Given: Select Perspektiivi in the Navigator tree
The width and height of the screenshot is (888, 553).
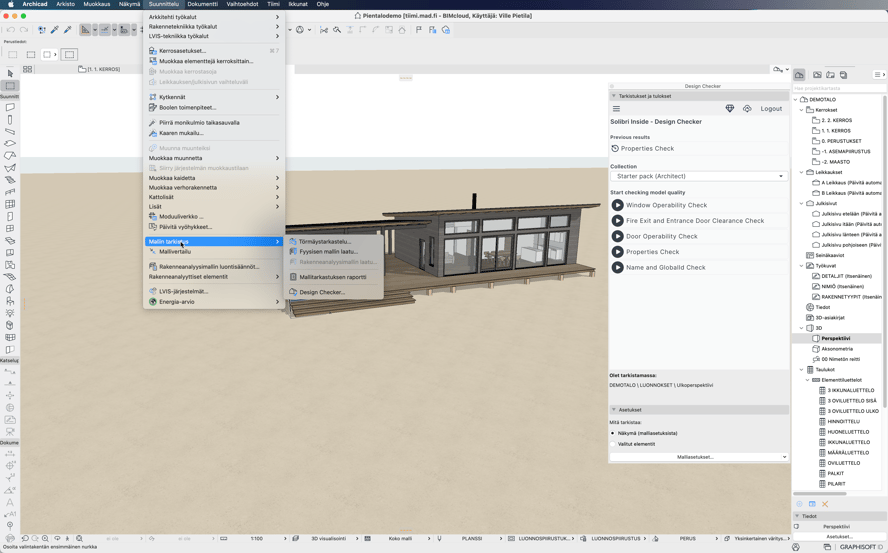Looking at the screenshot, I should pos(835,338).
